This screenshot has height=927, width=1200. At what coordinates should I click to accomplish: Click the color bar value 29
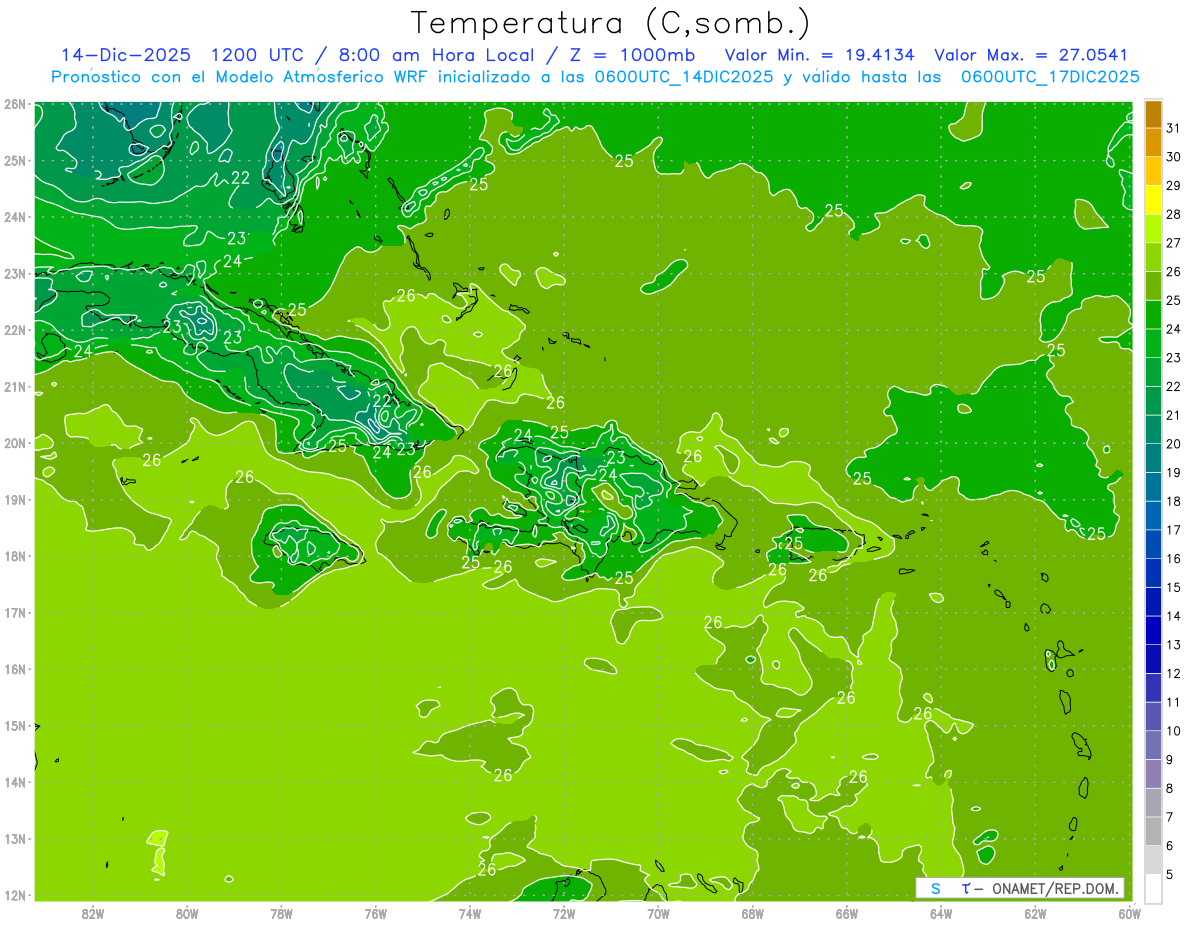tap(1174, 186)
